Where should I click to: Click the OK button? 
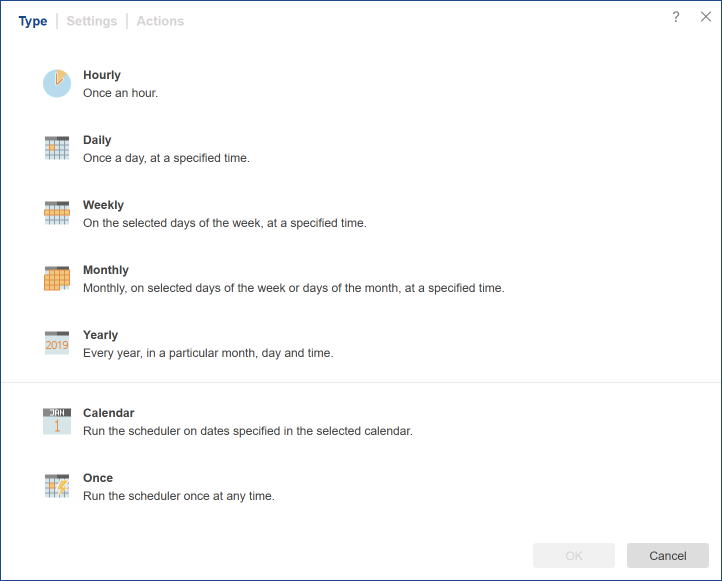coord(574,556)
